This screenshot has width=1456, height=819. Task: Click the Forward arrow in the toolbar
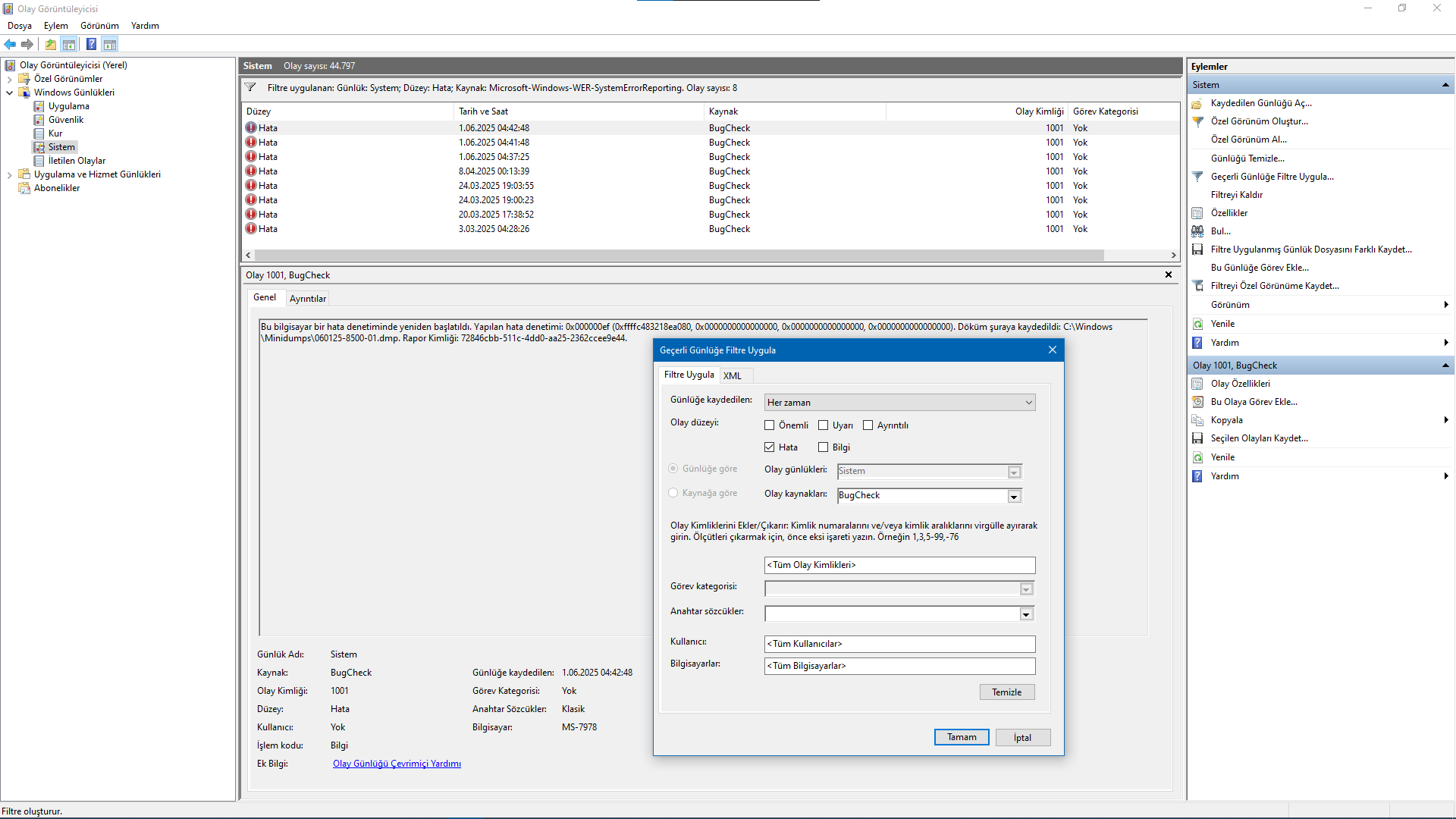(27, 44)
